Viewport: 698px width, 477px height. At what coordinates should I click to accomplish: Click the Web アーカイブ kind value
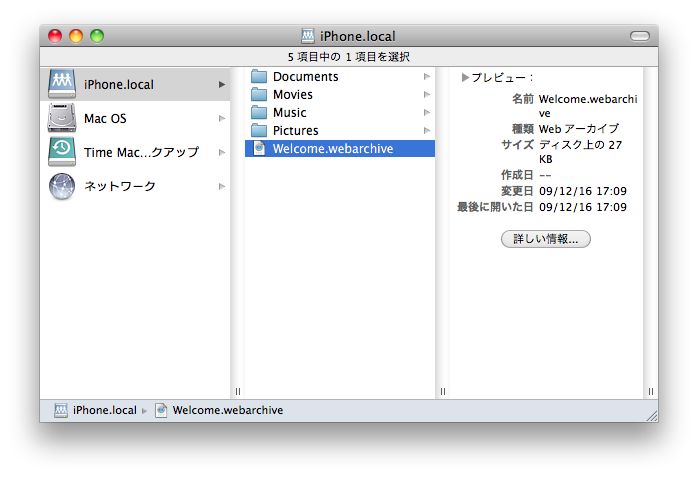pos(579,129)
